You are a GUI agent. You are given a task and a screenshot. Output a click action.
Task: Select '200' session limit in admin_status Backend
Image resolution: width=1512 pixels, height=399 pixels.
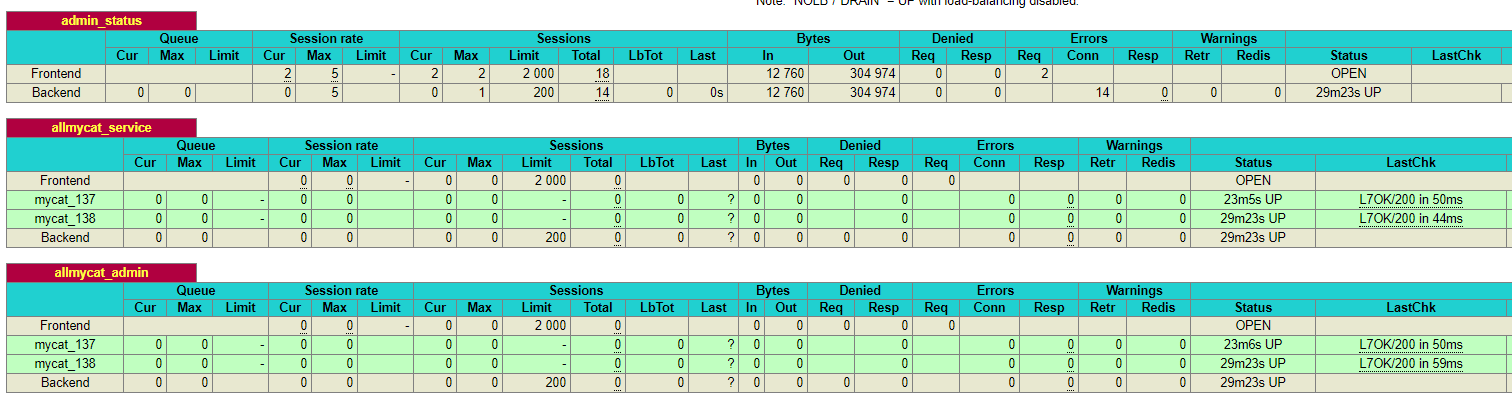point(544,93)
